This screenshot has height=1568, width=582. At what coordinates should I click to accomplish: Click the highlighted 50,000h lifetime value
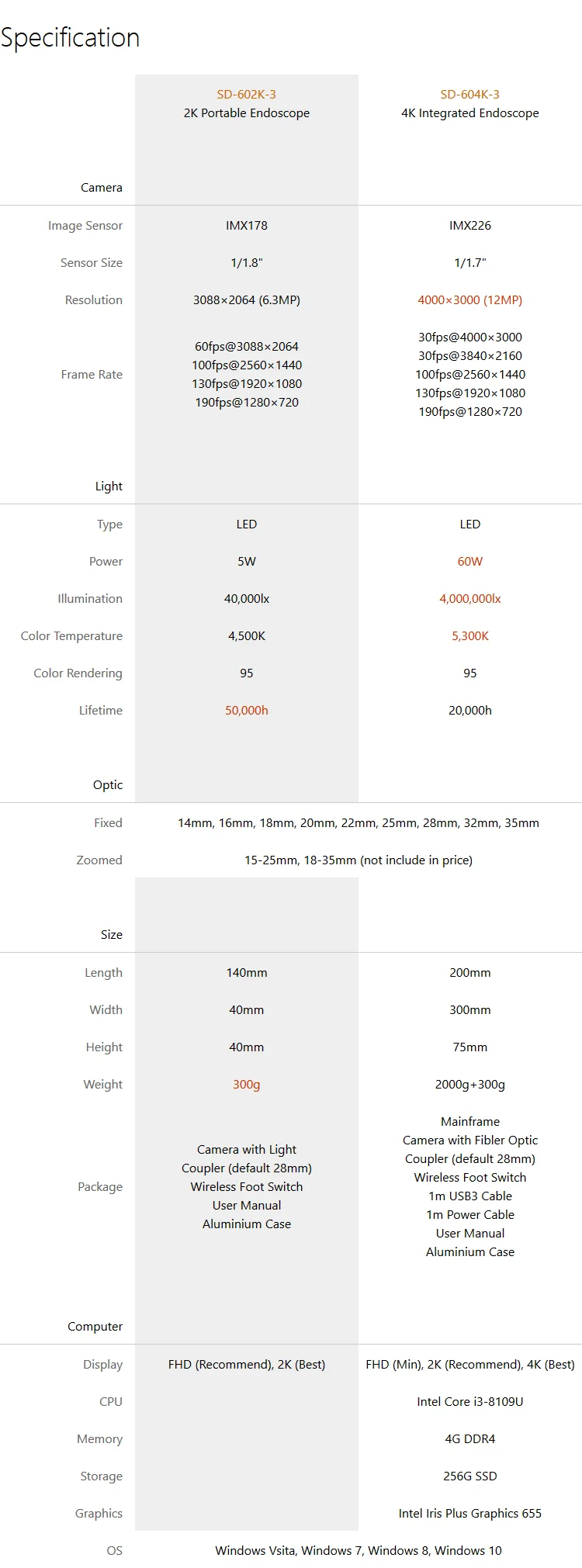pos(246,711)
